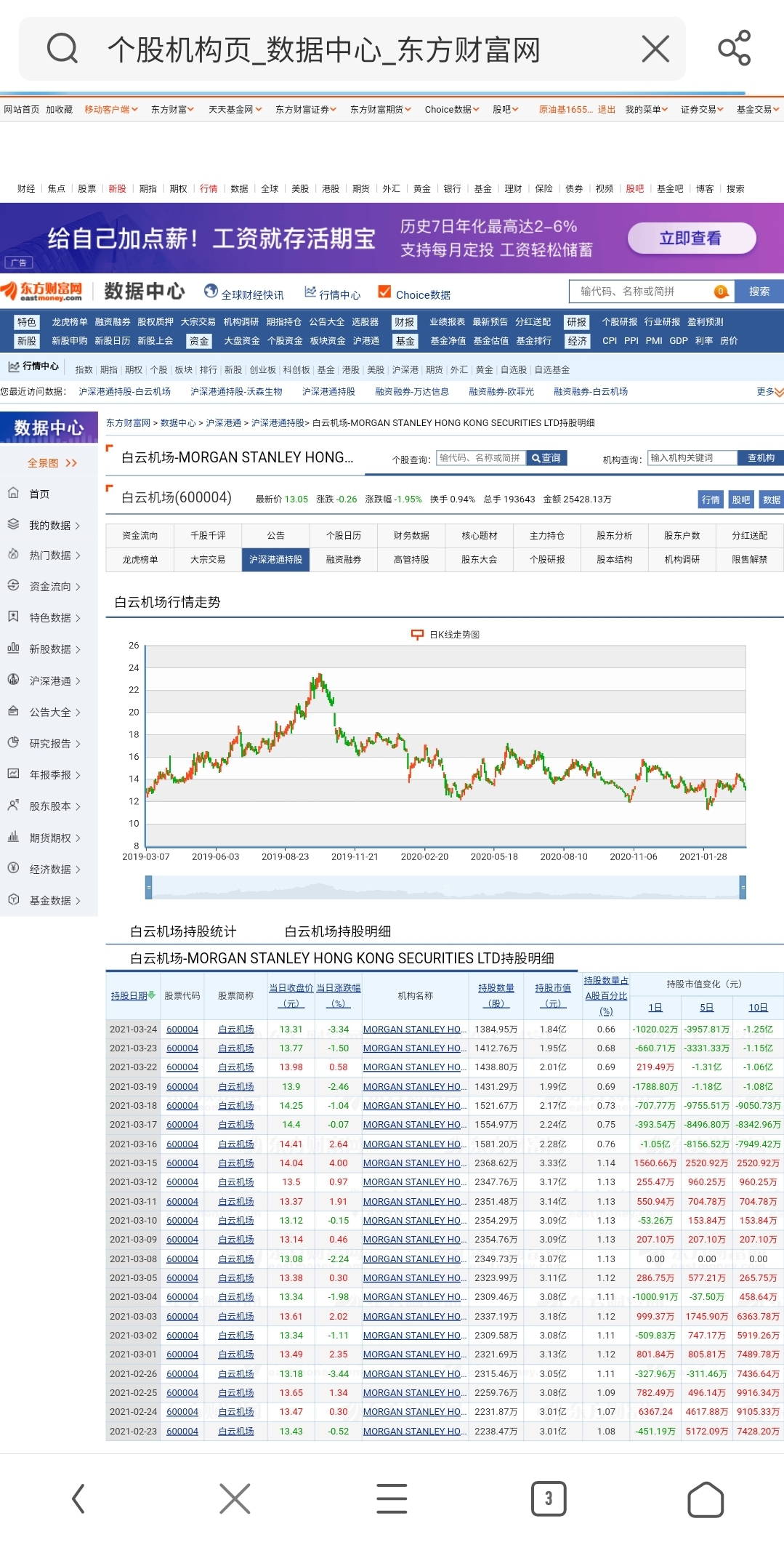
Task: Sort by 1日 market value change
Action: point(655,1007)
